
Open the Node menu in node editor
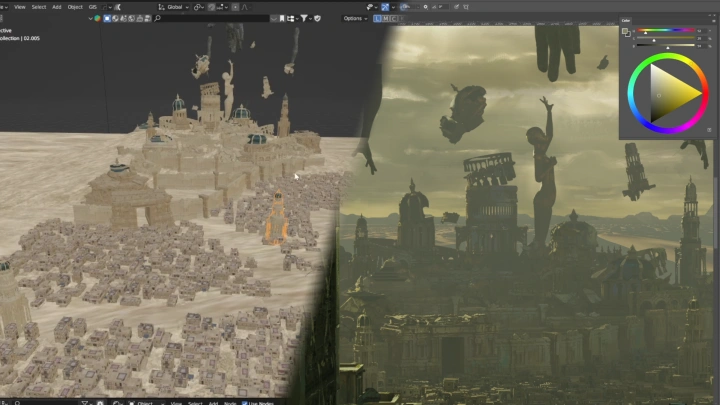point(230,403)
